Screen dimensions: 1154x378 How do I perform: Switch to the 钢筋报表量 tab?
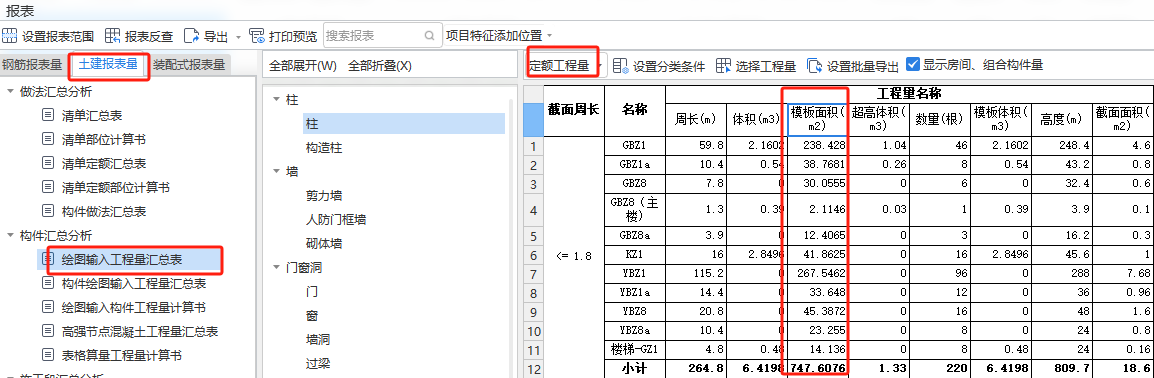pyautogui.click(x=32, y=65)
